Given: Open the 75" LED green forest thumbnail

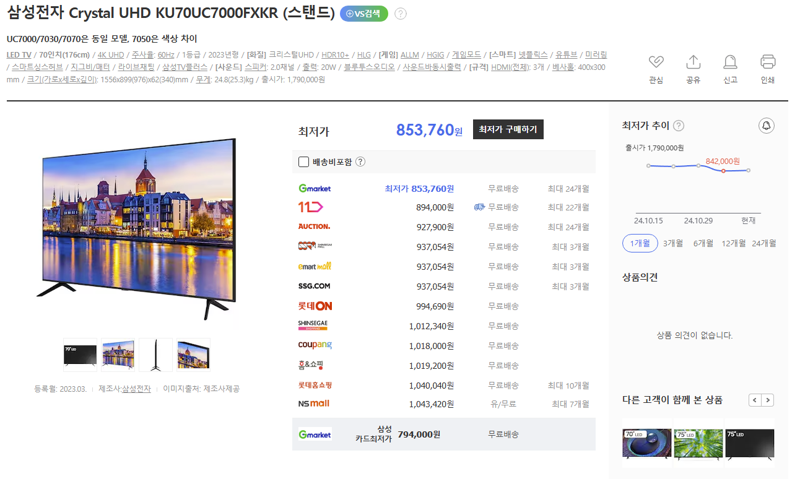Looking at the screenshot, I should click(698, 443).
